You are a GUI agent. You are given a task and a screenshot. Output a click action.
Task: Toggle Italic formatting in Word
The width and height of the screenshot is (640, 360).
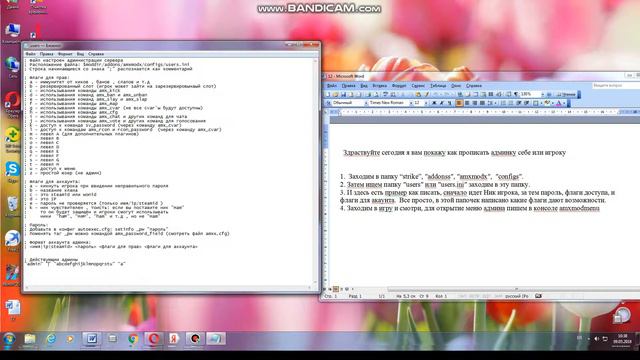coord(442,103)
